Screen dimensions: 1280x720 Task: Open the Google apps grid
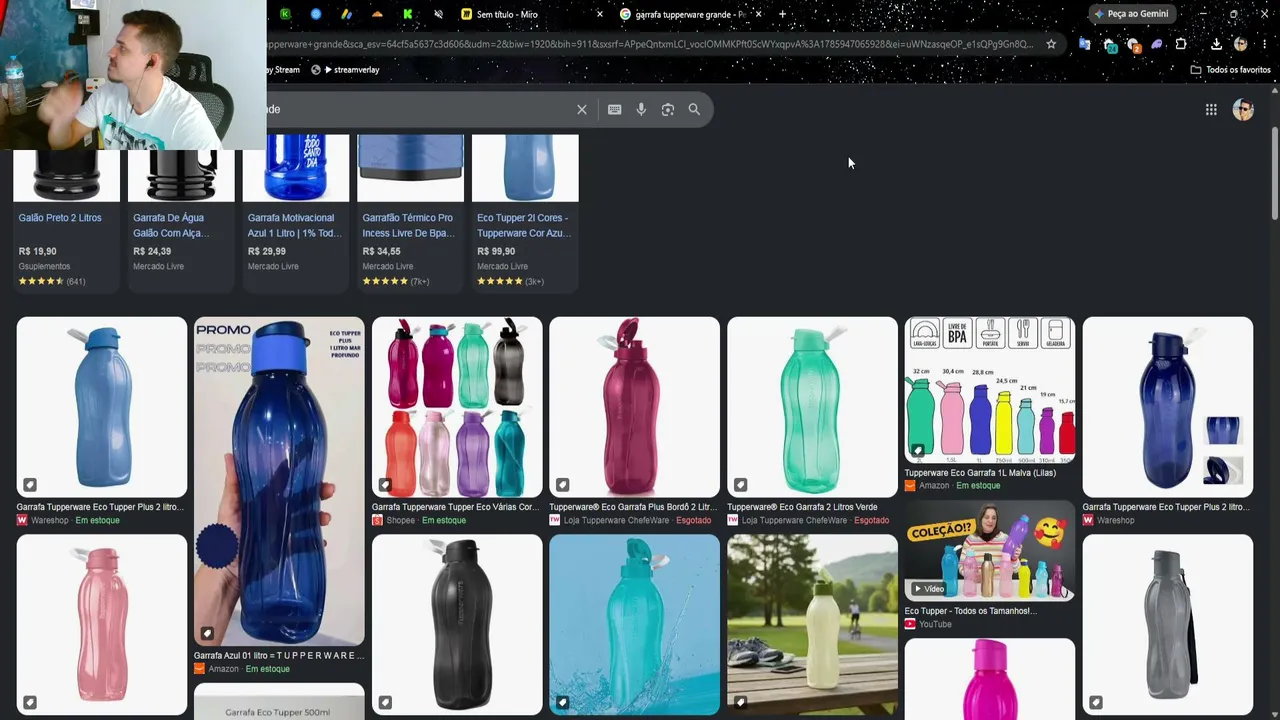coord(1211,110)
